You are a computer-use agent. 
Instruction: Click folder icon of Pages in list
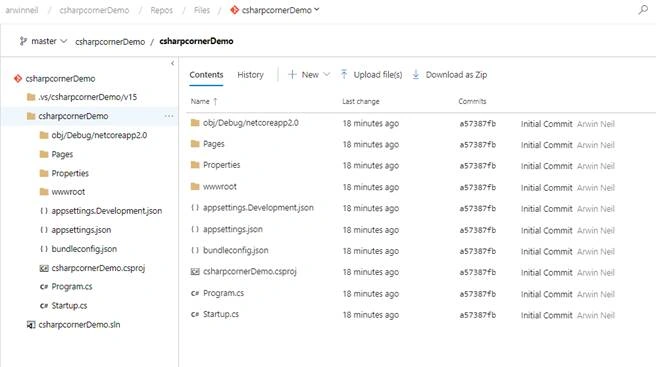coord(195,144)
